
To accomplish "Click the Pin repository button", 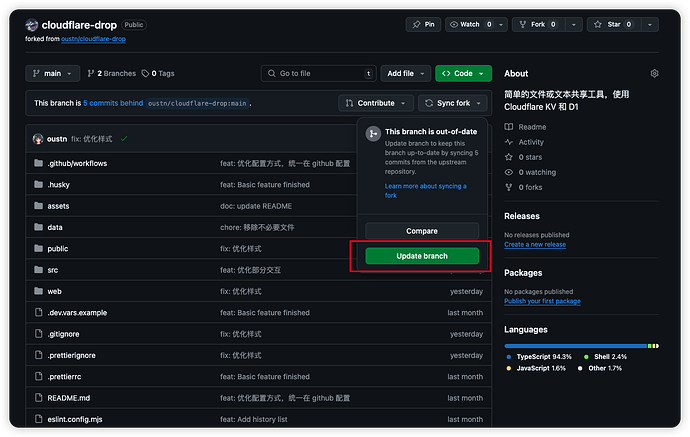I will point(423,24).
